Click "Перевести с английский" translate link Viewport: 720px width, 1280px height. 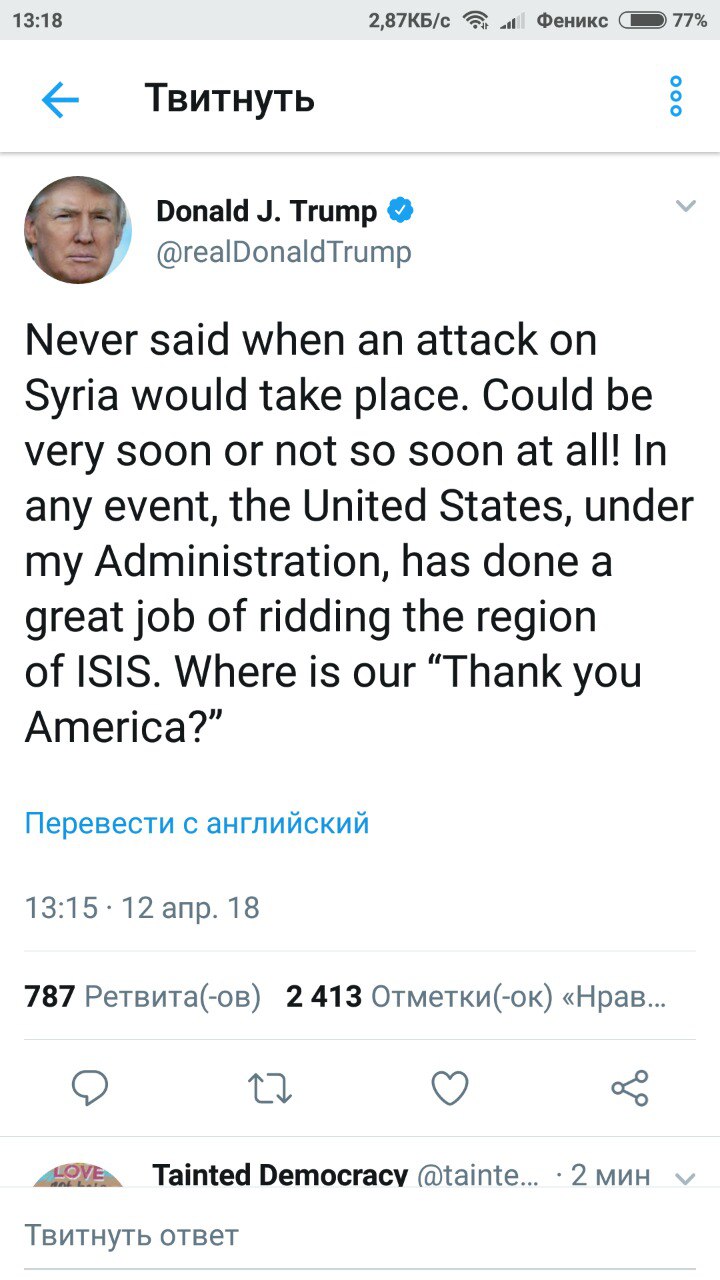[x=197, y=823]
